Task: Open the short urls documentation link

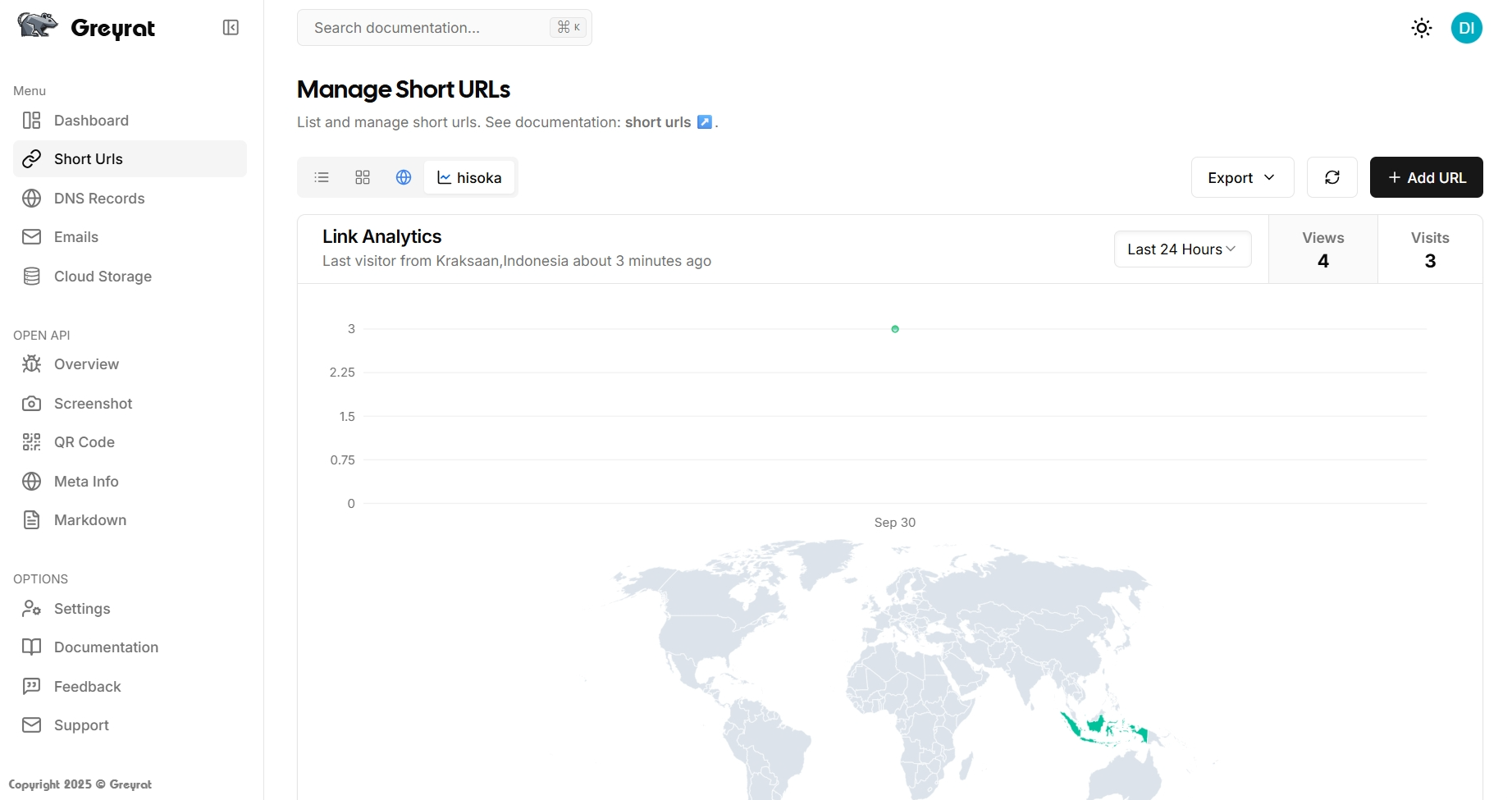Action: (657, 122)
